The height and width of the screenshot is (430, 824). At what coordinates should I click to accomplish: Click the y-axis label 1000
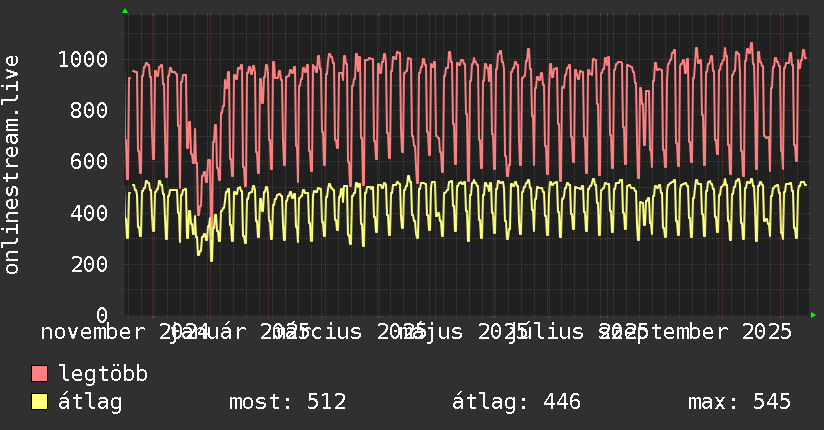[x=83, y=59]
